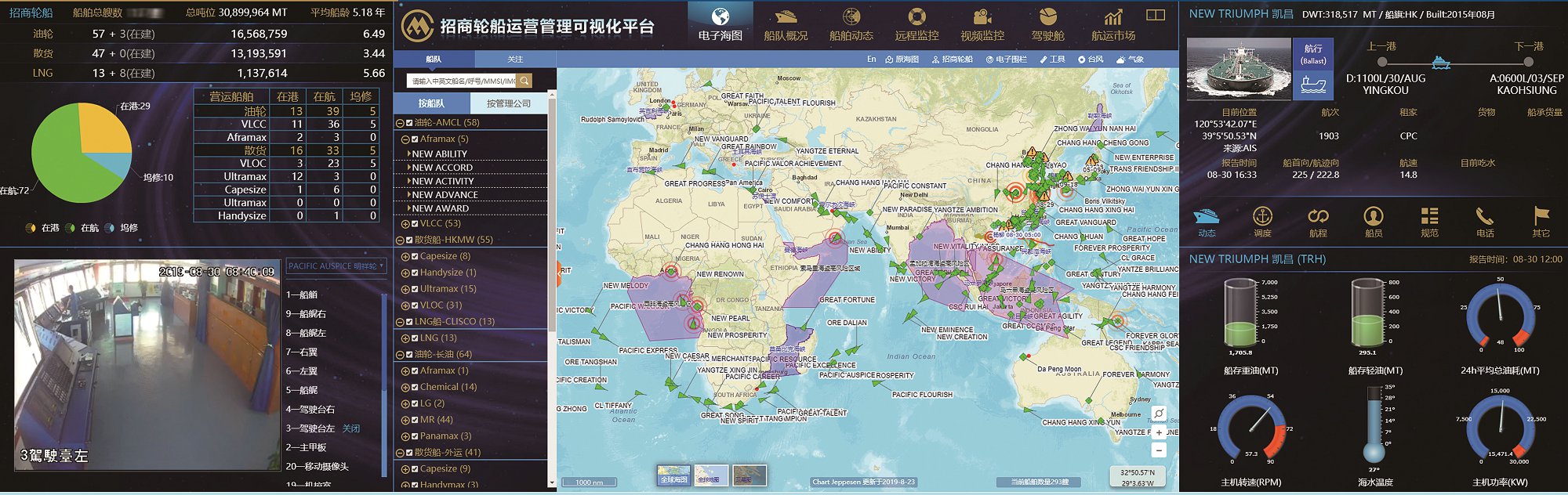
Task: Select the 动态 ship icon
Action: click(x=1207, y=222)
